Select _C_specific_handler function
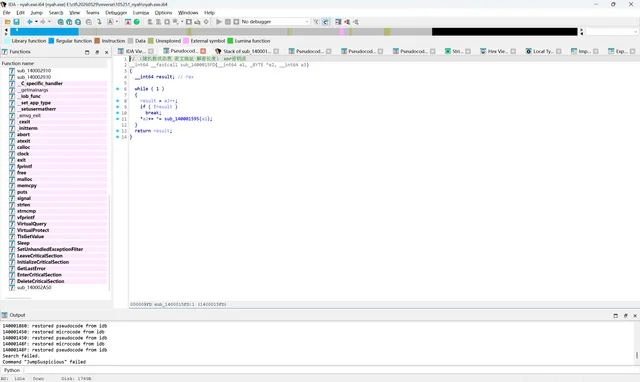This screenshot has width=640, height=382. pos(40,83)
